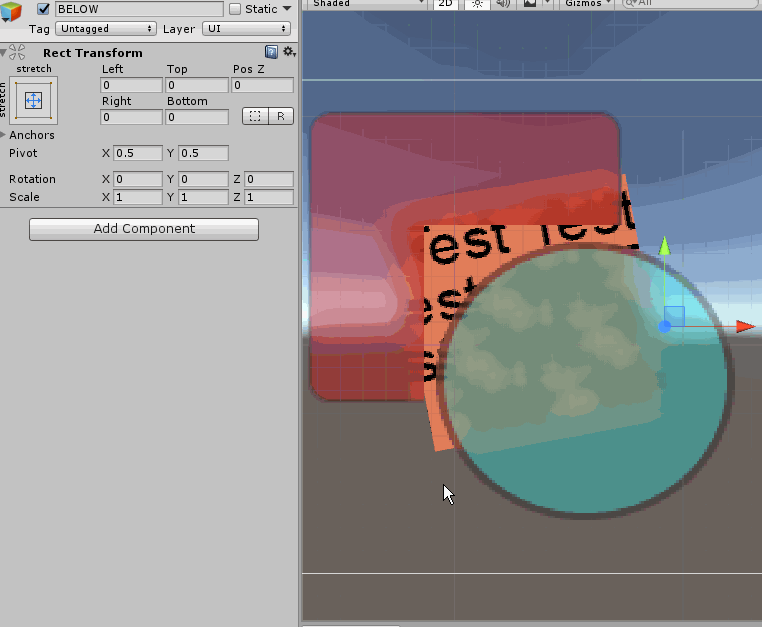
Task: Click the Rotation Z field
Action: coord(269,179)
